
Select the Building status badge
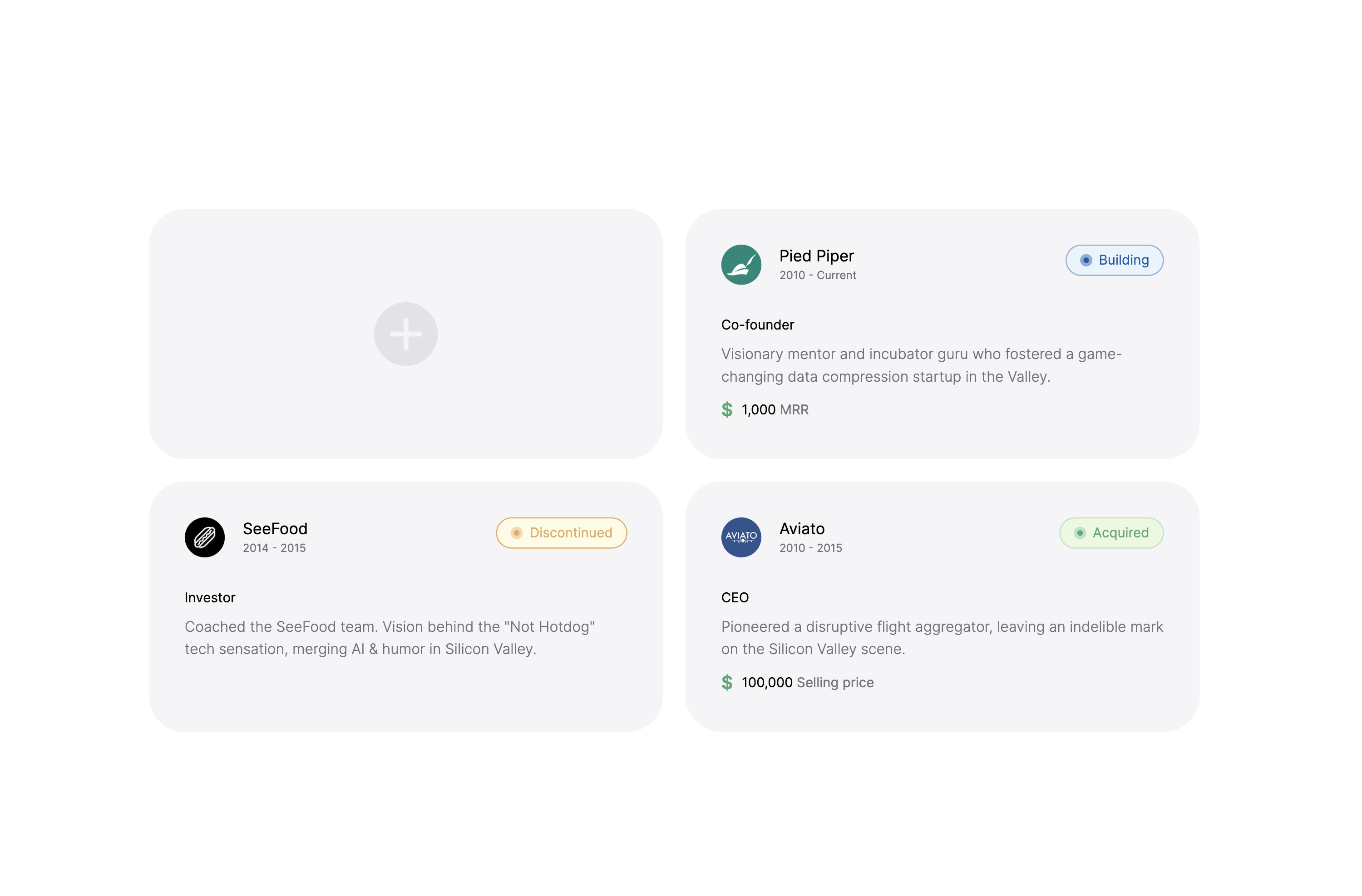(x=1114, y=261)
